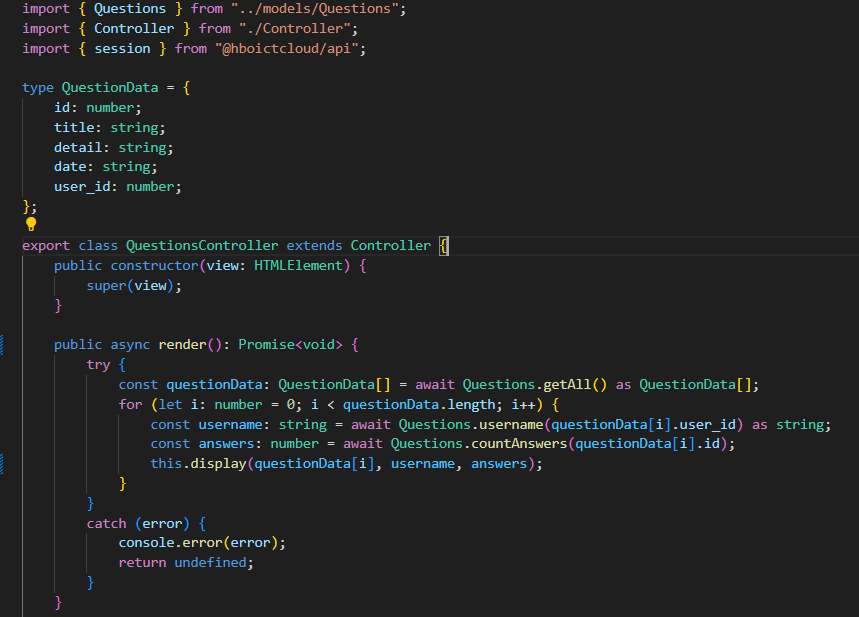Screen dimensions: 859x617
Task: Click the render method name
Action: coord(182,344)
